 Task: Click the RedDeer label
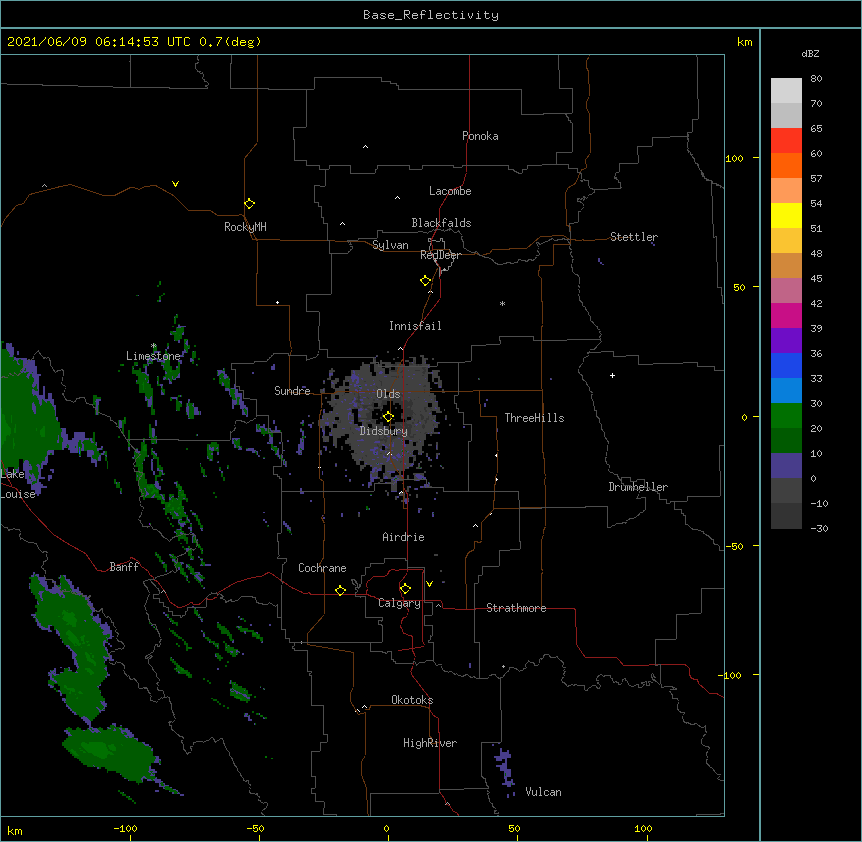440,255
